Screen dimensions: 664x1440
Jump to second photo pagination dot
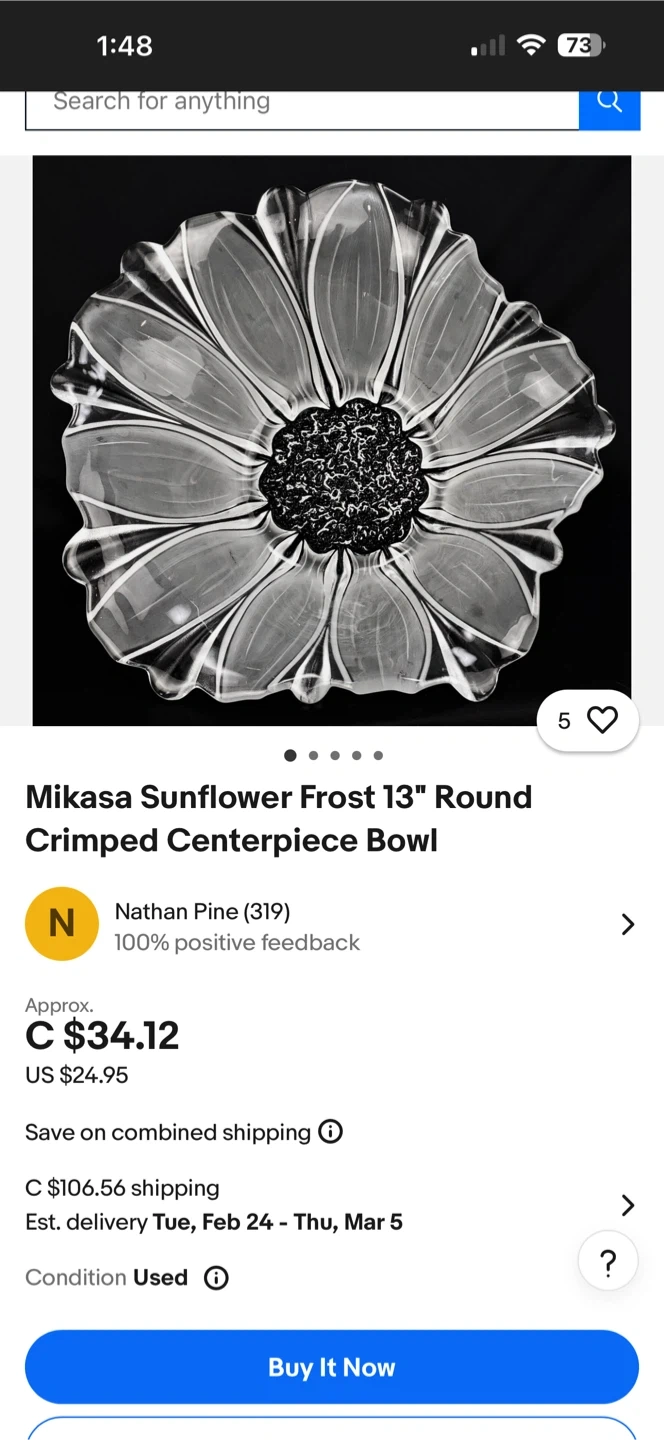(313, 756)
